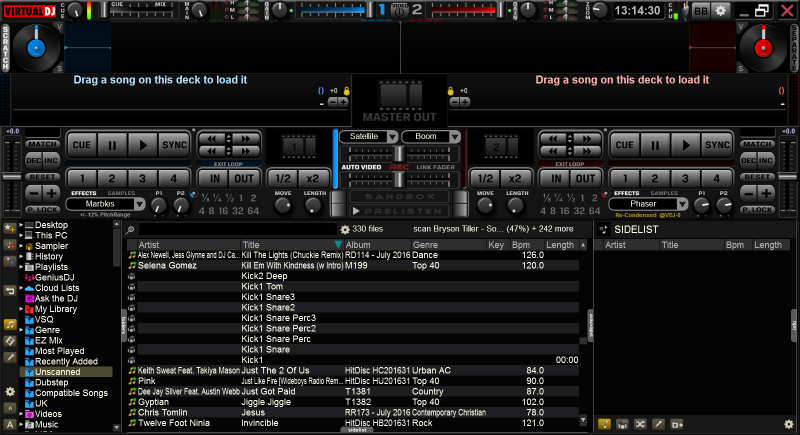Click the left deck pitch slider
Screen dimensions: 800x435
[11, 176]
